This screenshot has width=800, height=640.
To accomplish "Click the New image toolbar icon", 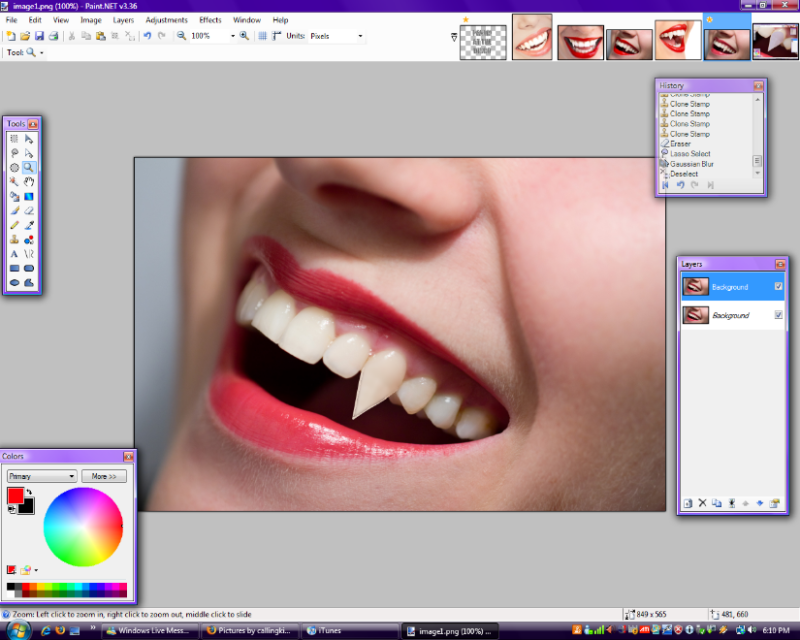I will (11, 36).
